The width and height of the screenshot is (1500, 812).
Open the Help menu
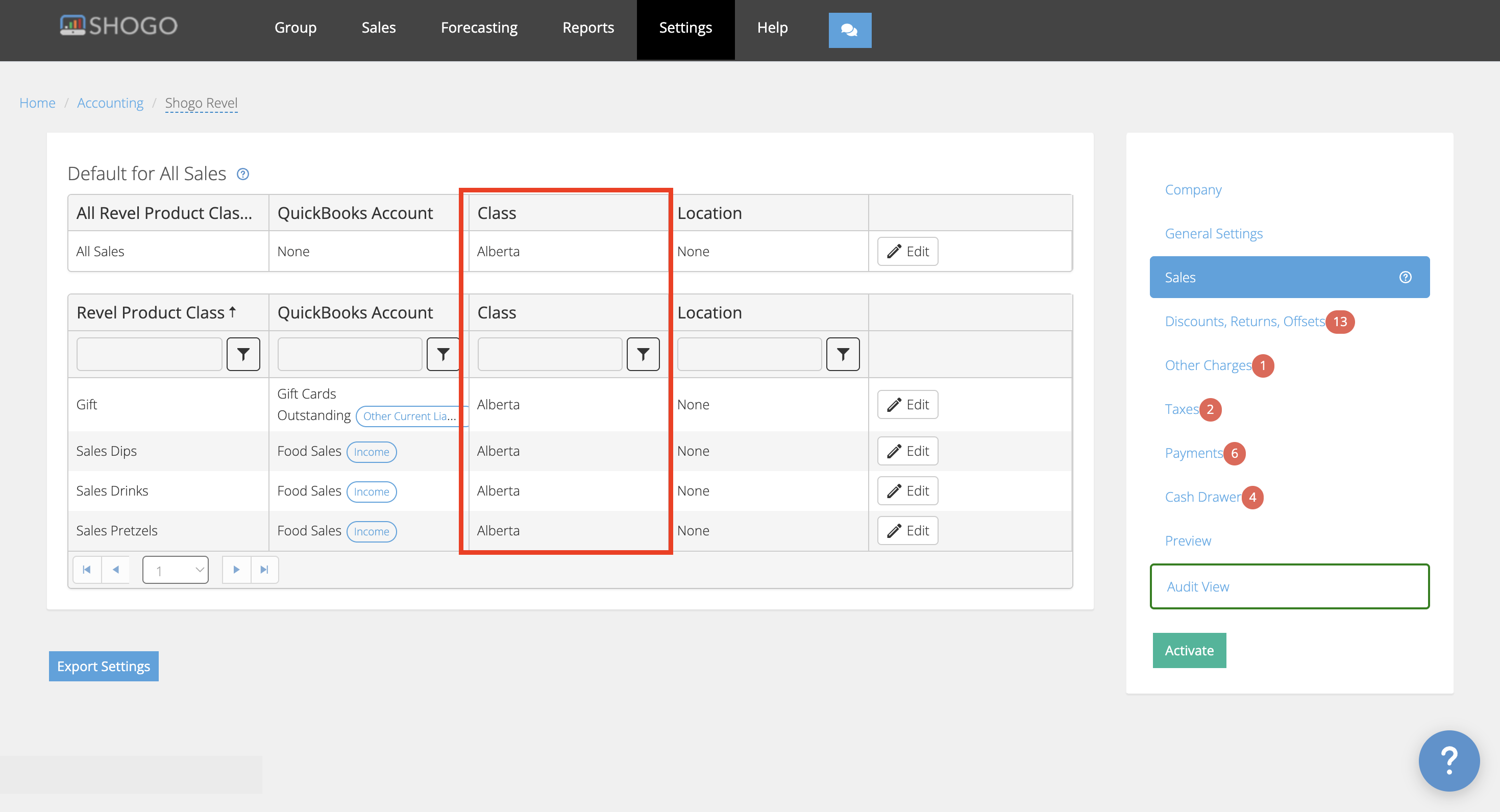pos(772,28)
